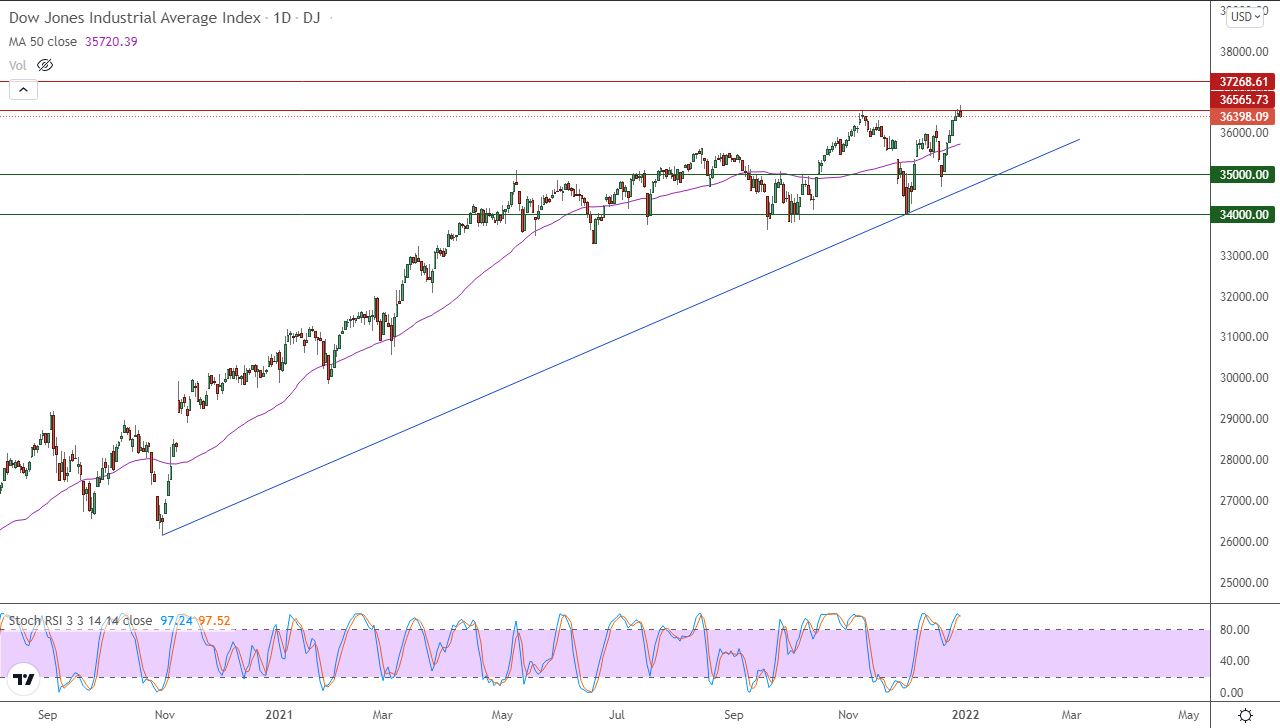Click the TradingView logo icon

point(24,680)
